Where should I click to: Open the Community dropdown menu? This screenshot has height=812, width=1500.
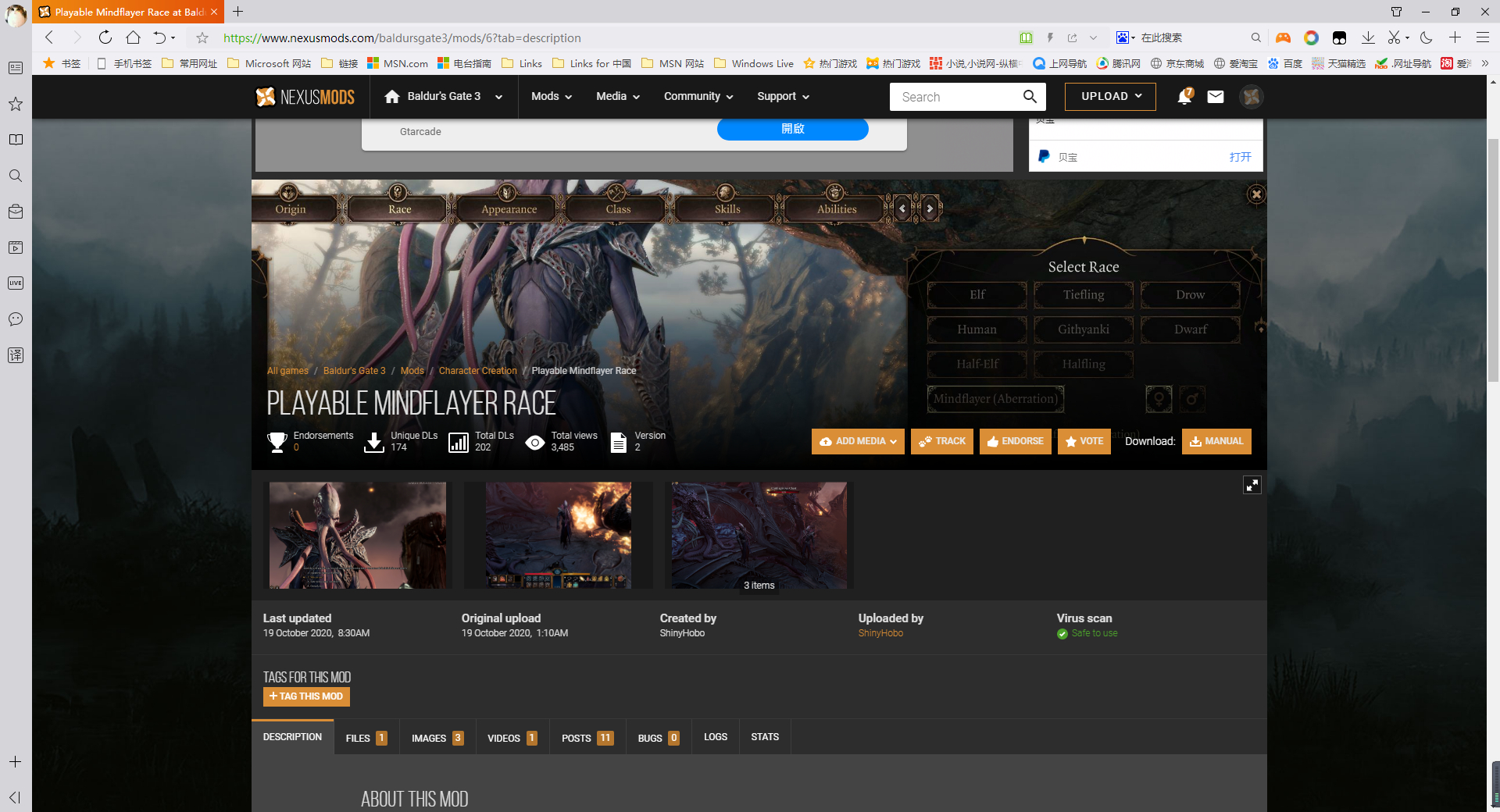[x=698, y=97]
